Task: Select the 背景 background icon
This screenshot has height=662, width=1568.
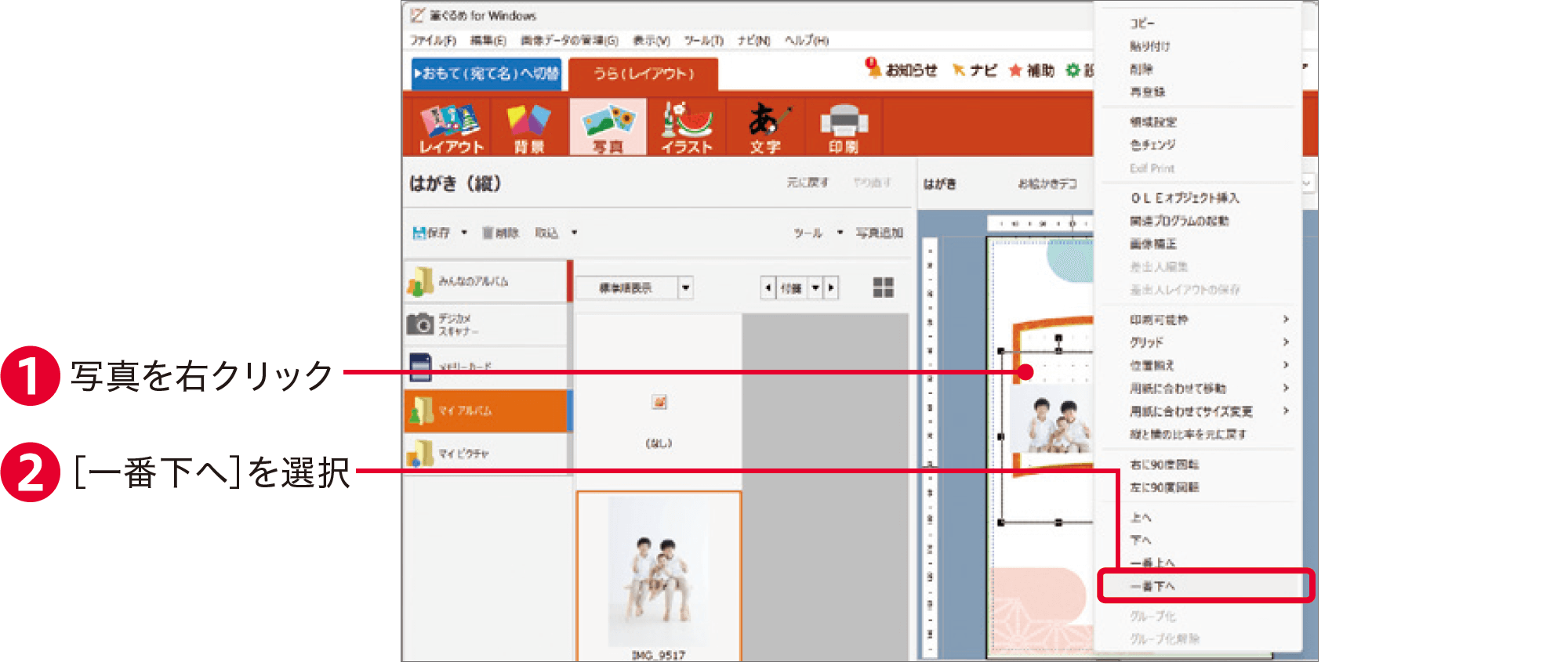Action: pos(529,126)
